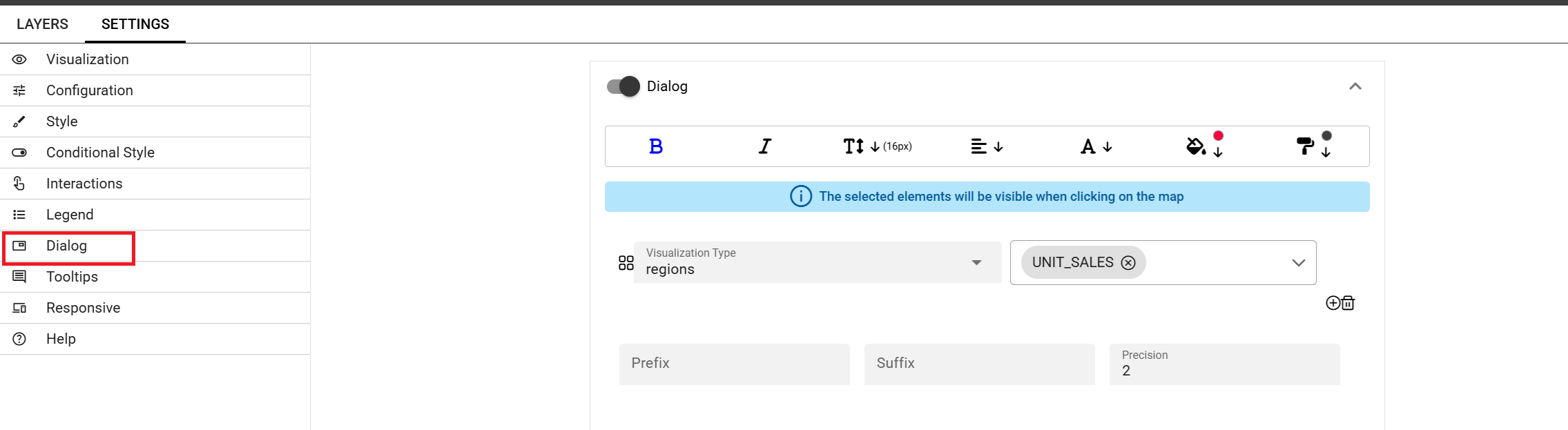Click the sliders icon beside Configuration
This screenshot has height=430, width=1568.
[x=19, y=90]
